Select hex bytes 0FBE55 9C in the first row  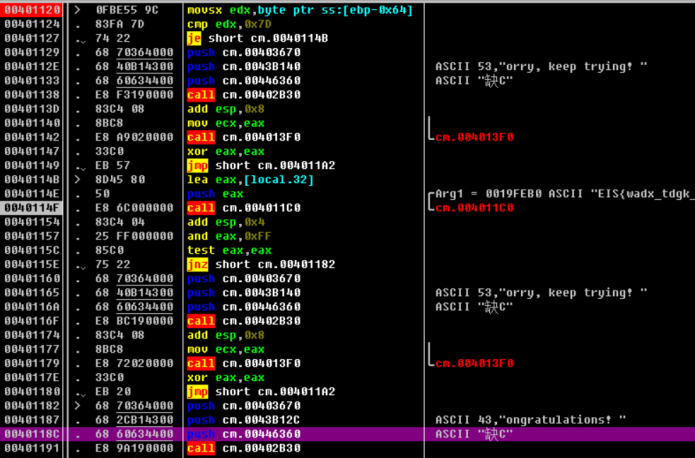[126, 10]
